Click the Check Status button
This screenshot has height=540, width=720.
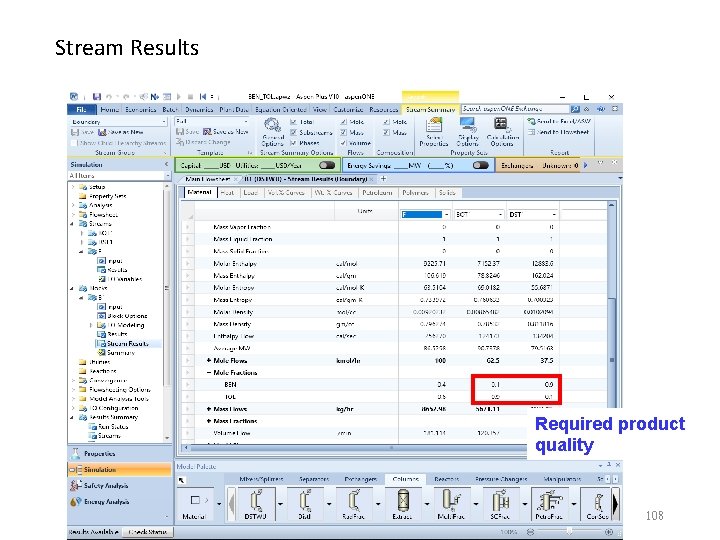(148, 532)
